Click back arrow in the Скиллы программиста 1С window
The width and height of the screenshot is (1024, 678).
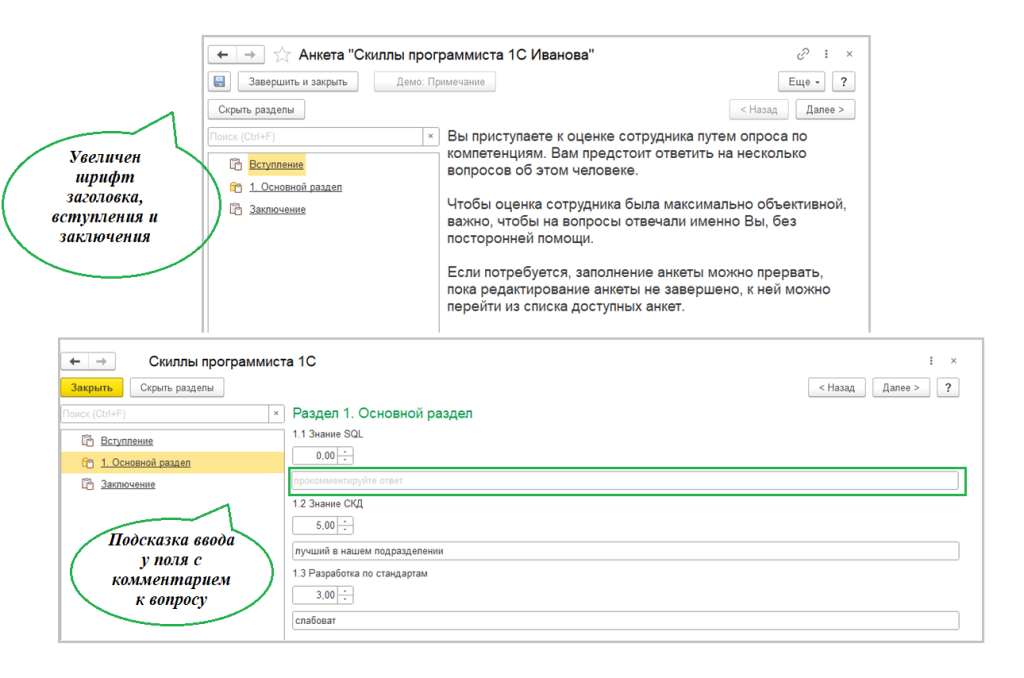(x=75, y=361)
